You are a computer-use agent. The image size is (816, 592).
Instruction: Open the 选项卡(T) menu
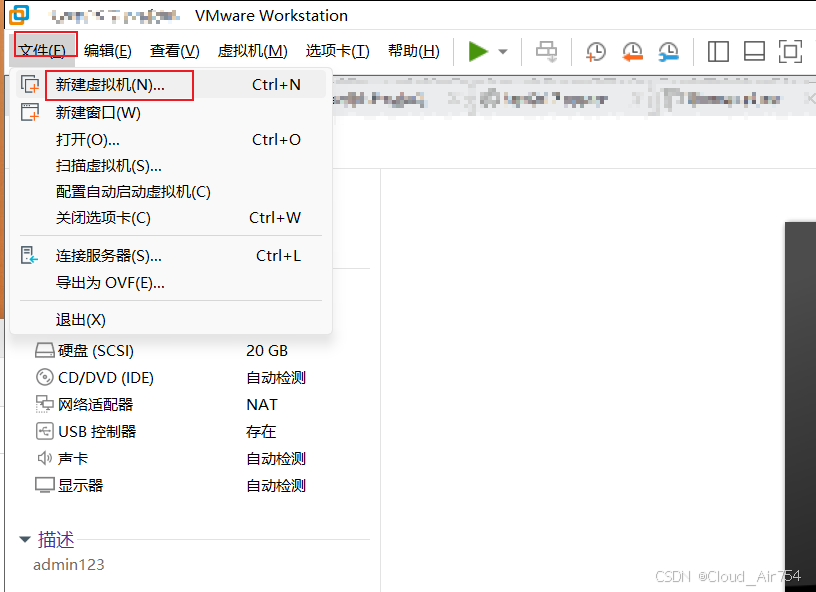point(337,50)
